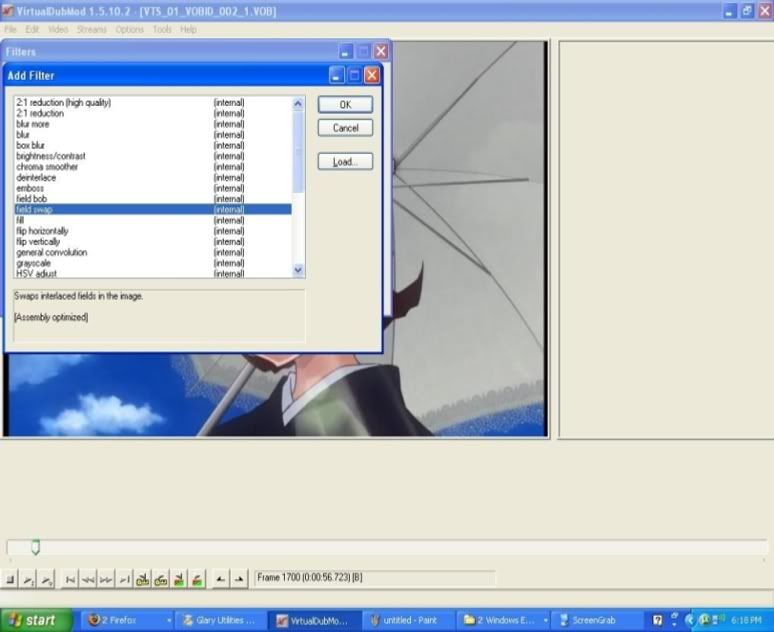This screenshot has width=774, height=632.
Task: Set the selection end marker
Action: point(239,579)
